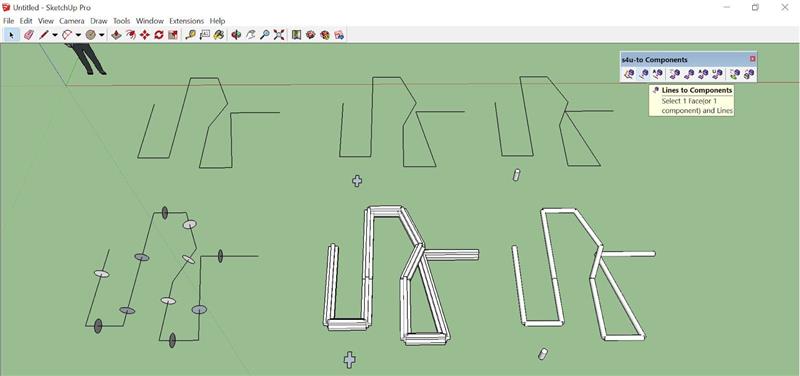Image resolution: width=800 pixels, height=376 pixels.
Task: Open the Edit menu
Action: pos(26,21)
